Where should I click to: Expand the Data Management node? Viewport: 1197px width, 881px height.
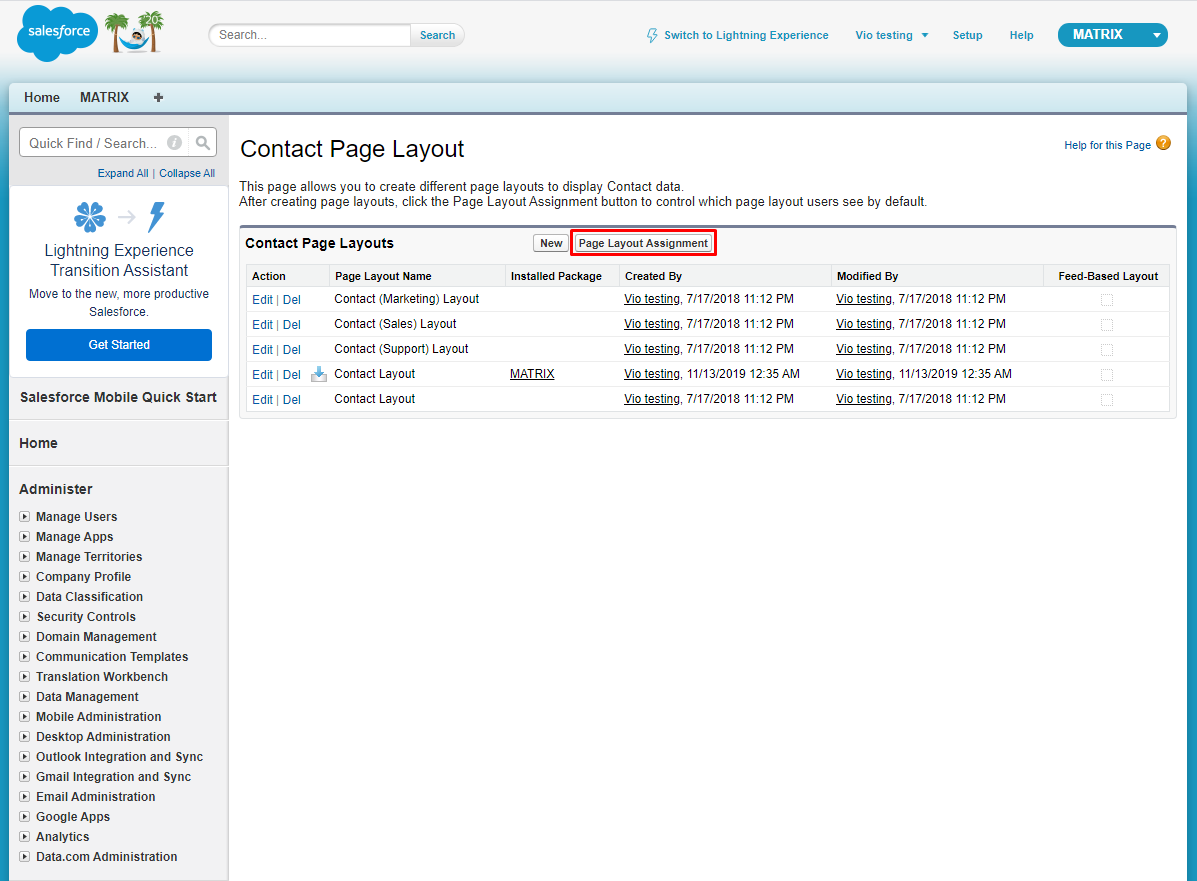pos(24,696)
